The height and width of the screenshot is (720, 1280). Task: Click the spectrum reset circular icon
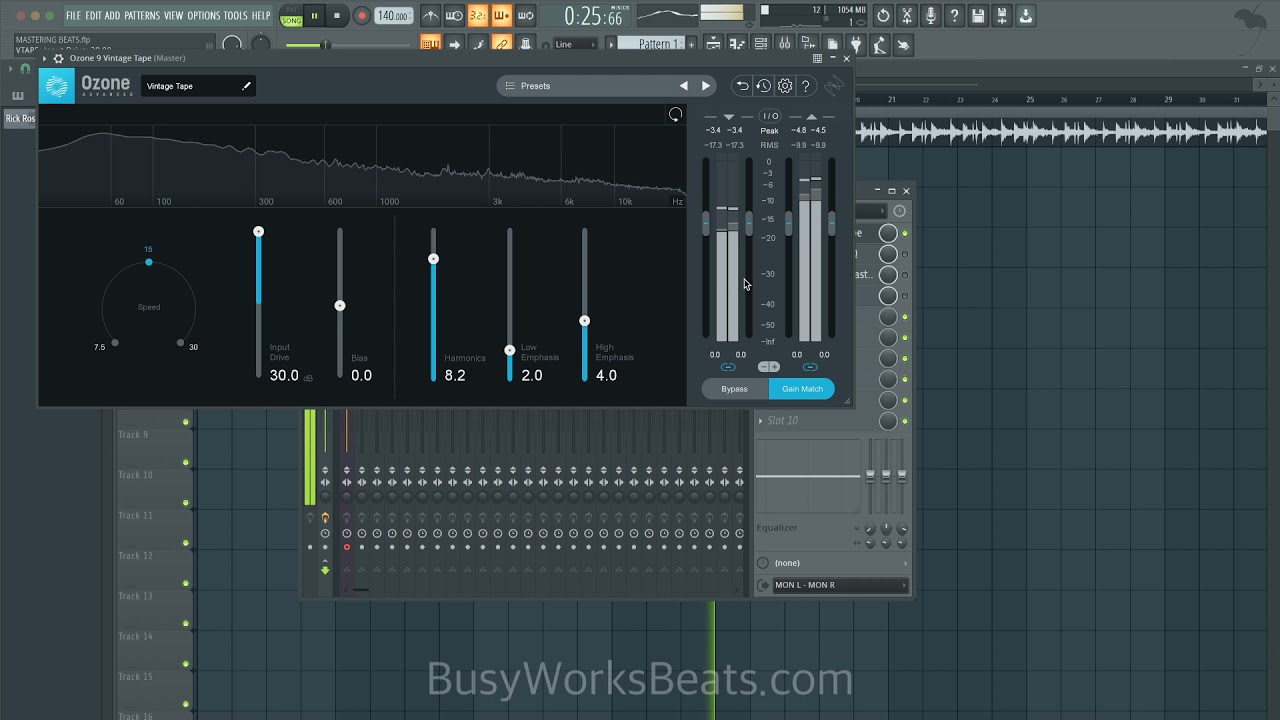point(675,115)
